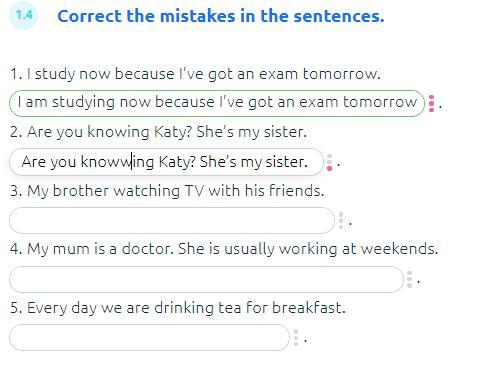Screen dimensions: 494x383
Task: Click the three-dot icon beside answer two
Action: [329, 162]
